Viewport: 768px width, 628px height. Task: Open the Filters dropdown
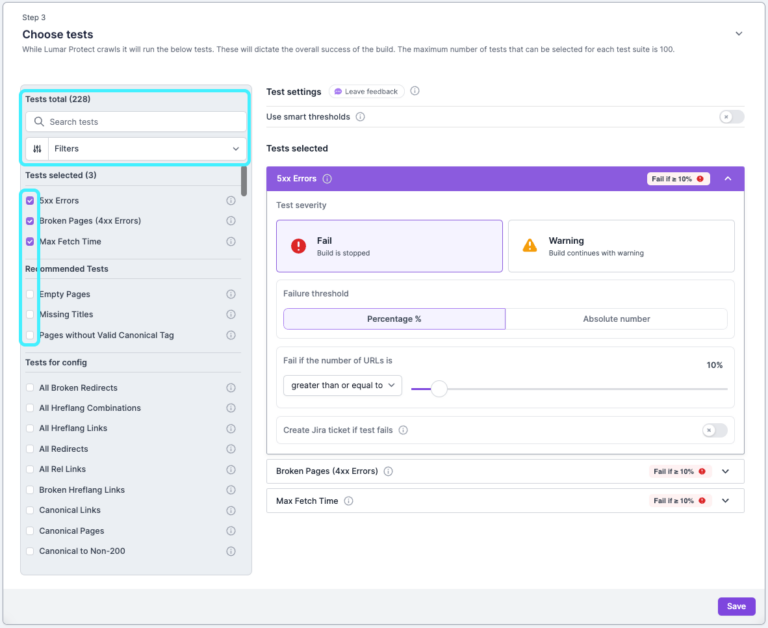point(136,148)
